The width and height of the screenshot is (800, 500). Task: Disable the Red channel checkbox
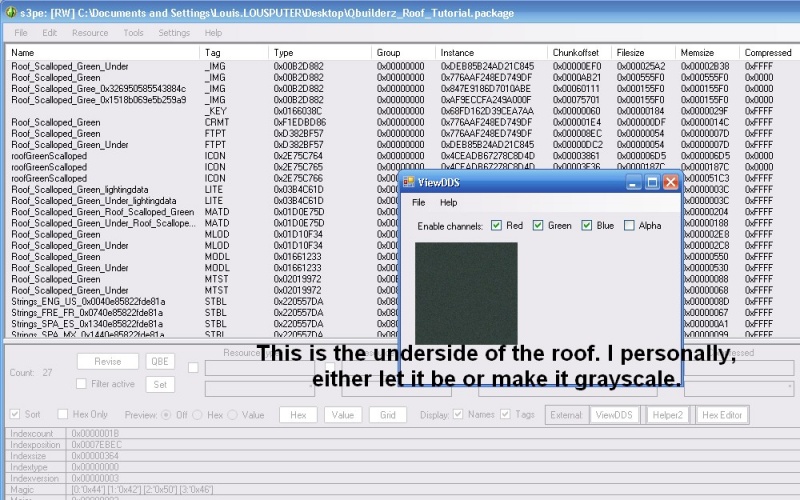tap(496, 226)
